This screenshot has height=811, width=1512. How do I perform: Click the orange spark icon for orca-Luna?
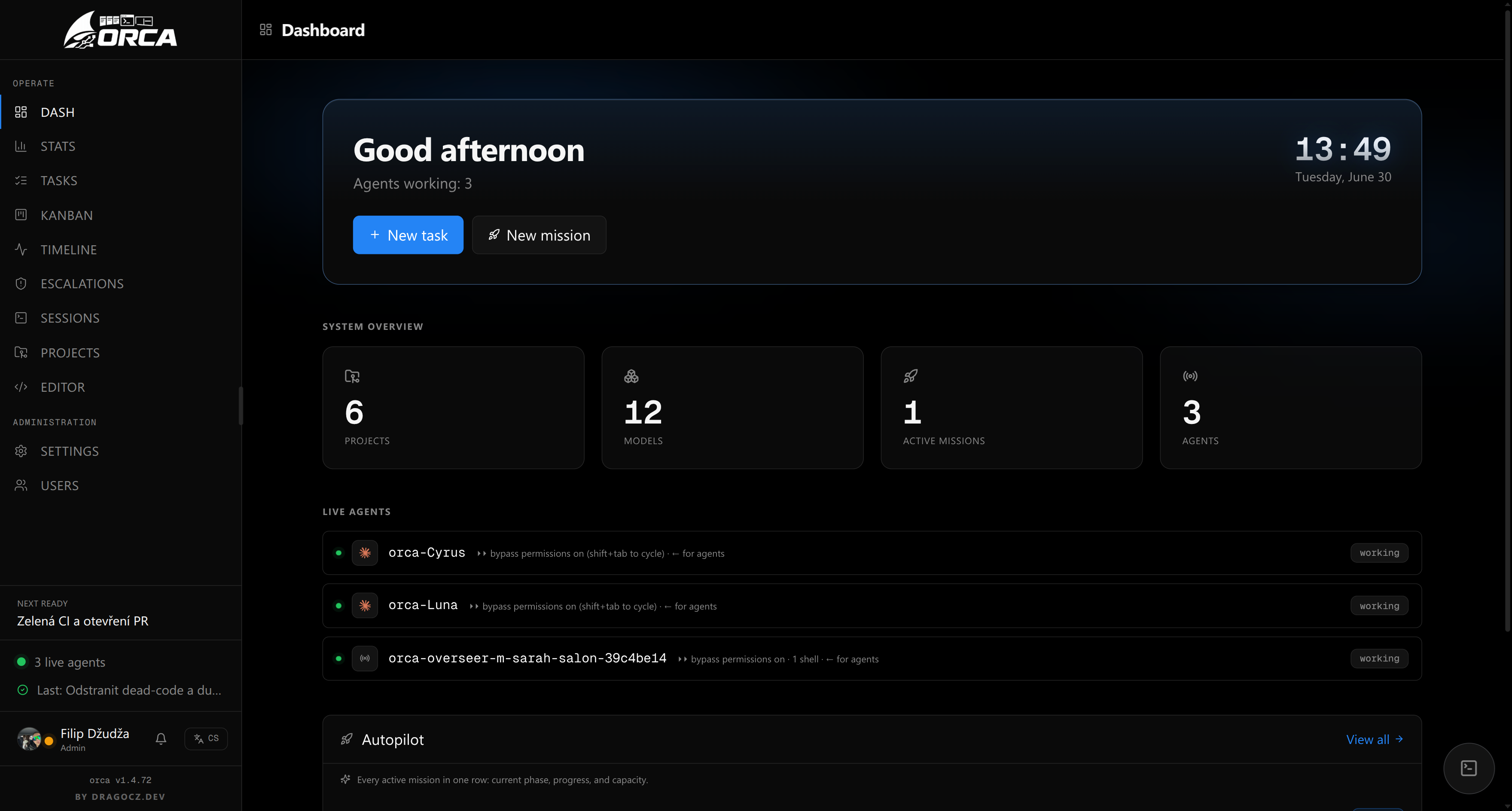(365, 606)
